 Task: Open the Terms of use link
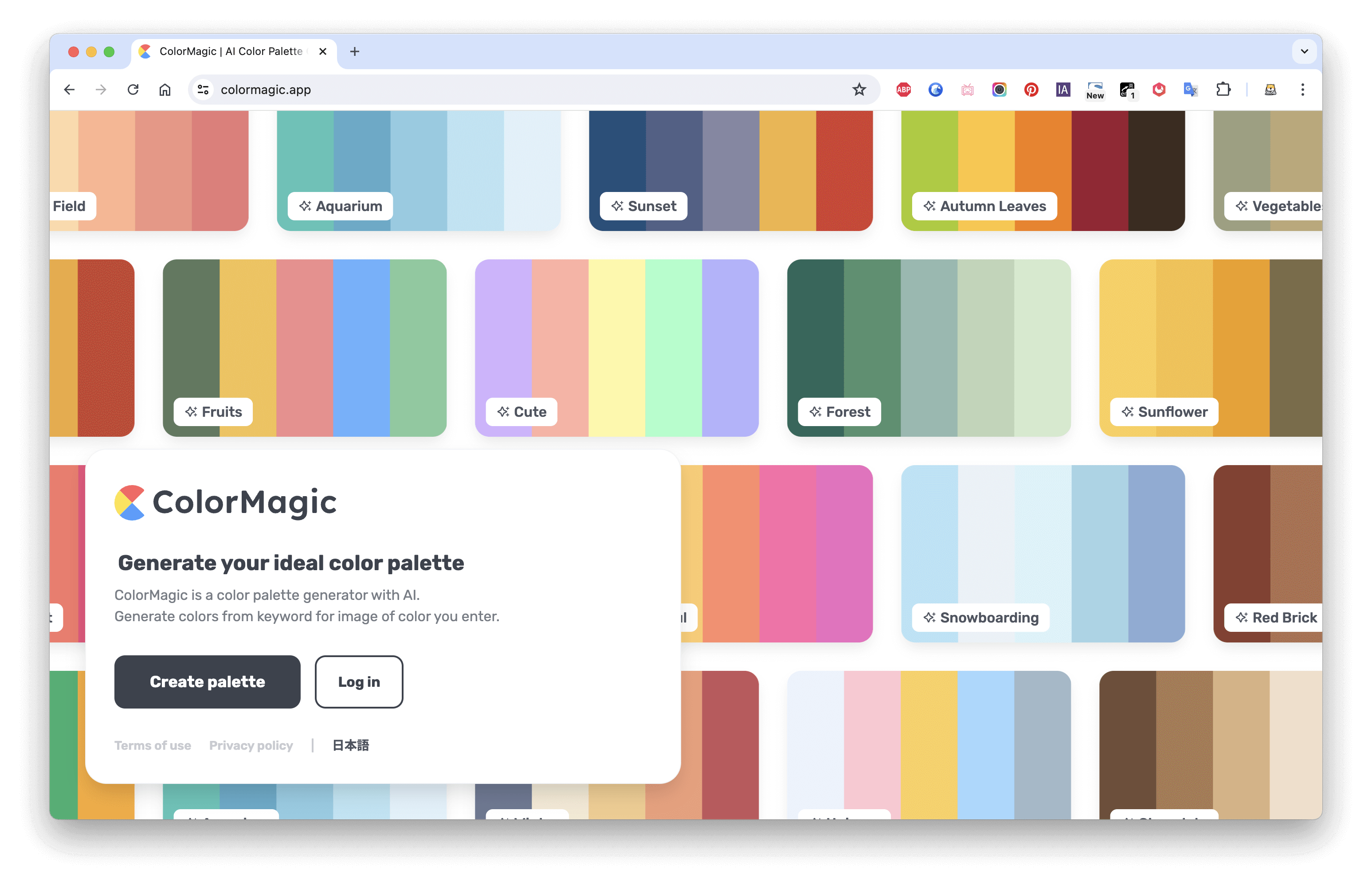(153, 745)
